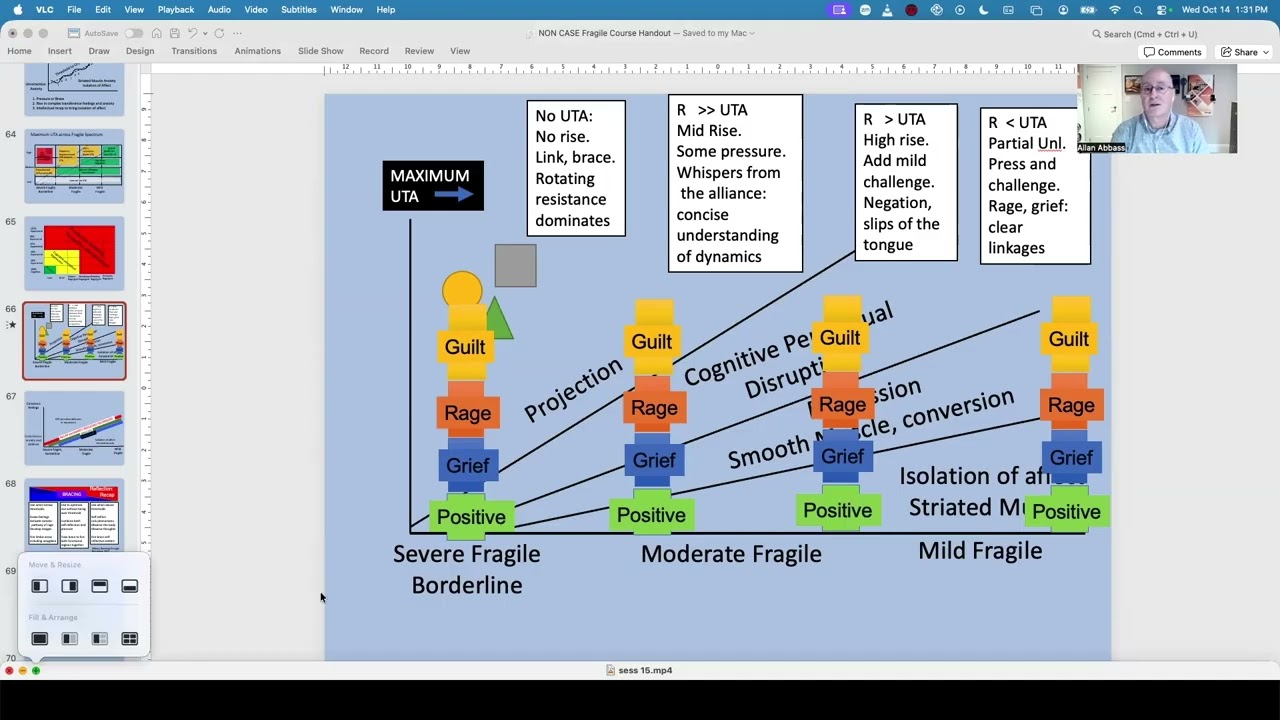The image size is (1280, 720).
Task: Expand the undo history dropdown arrow
Action: [204, 33]
